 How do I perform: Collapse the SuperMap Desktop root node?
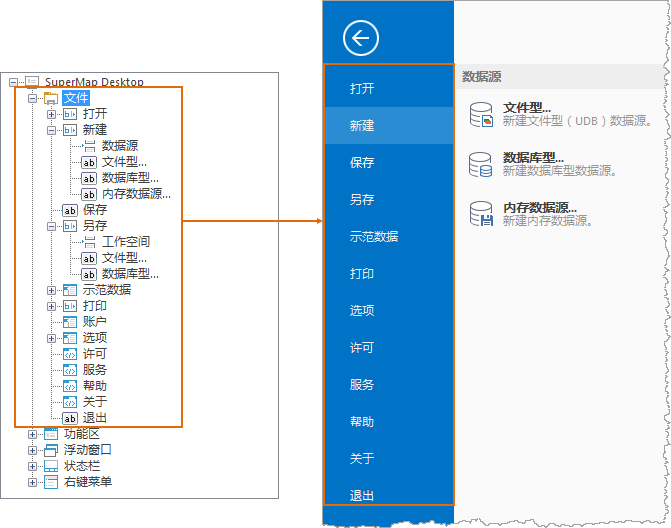pos(13,82)
